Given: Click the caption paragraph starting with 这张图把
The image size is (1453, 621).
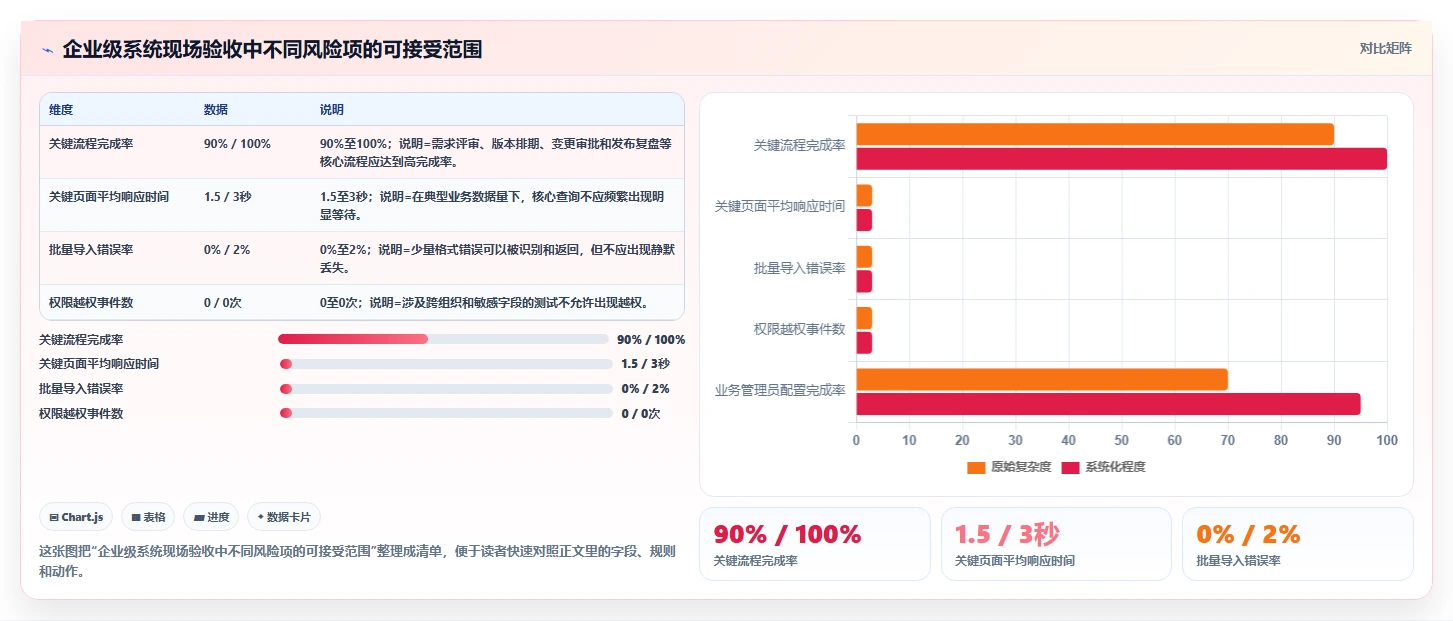Looking at the screenshot, I should click(x=357, y=562).
